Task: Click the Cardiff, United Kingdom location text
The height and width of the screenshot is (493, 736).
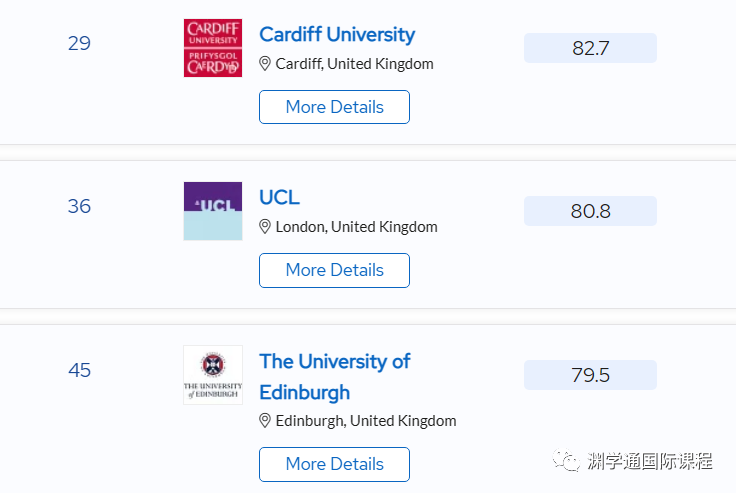Action: tap(354, 64)
